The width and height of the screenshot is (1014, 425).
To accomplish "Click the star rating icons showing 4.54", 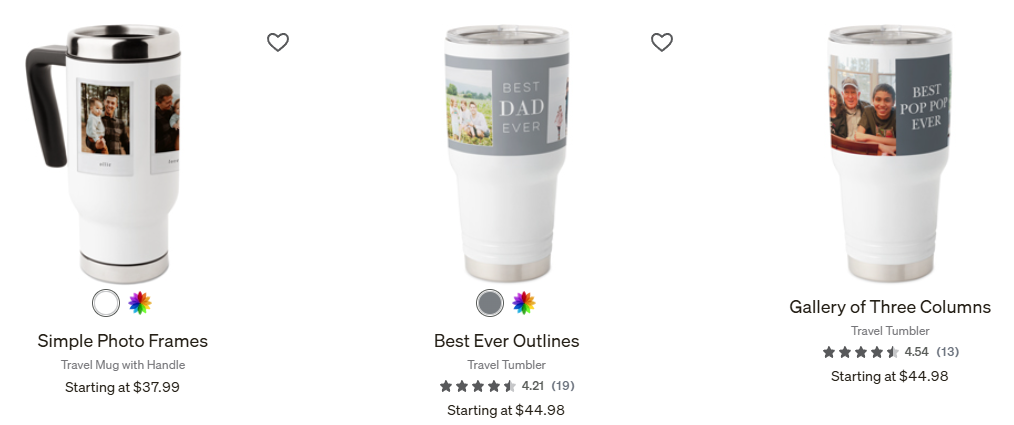I will [x=861, y=352].
